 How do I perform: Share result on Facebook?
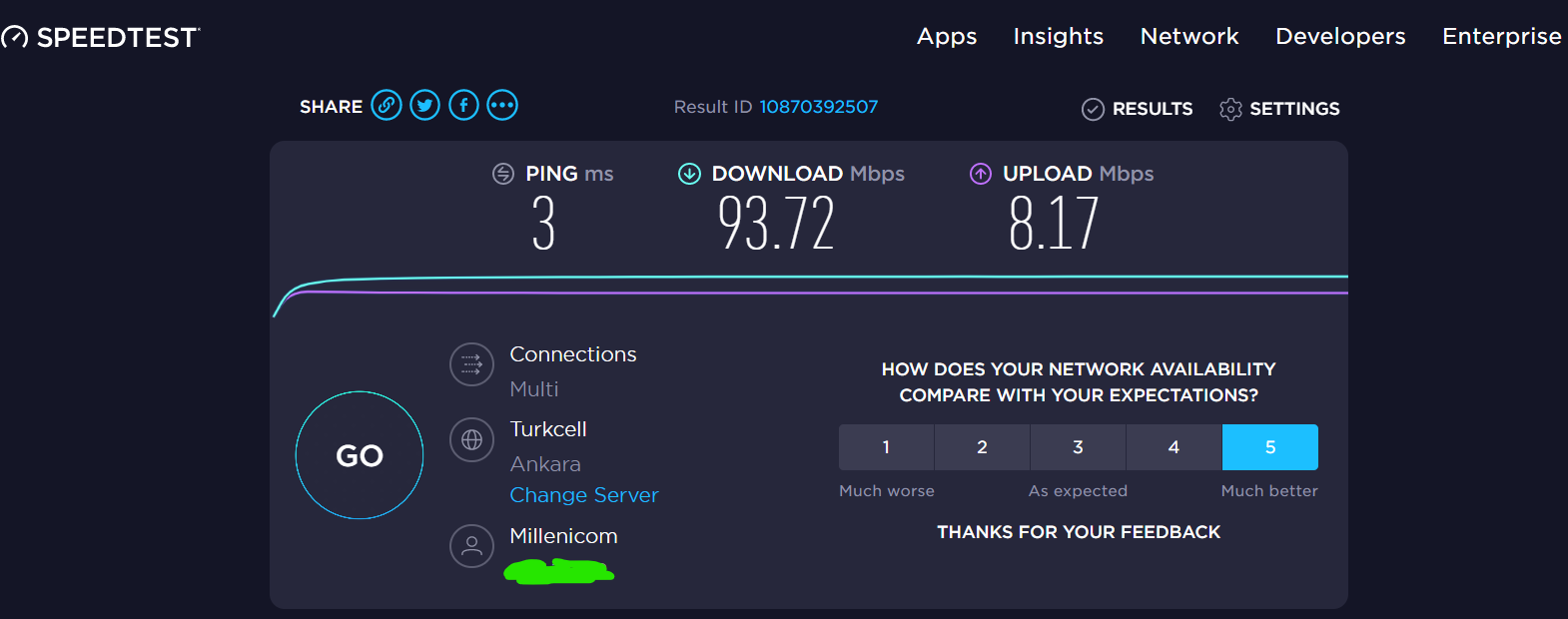463,105
